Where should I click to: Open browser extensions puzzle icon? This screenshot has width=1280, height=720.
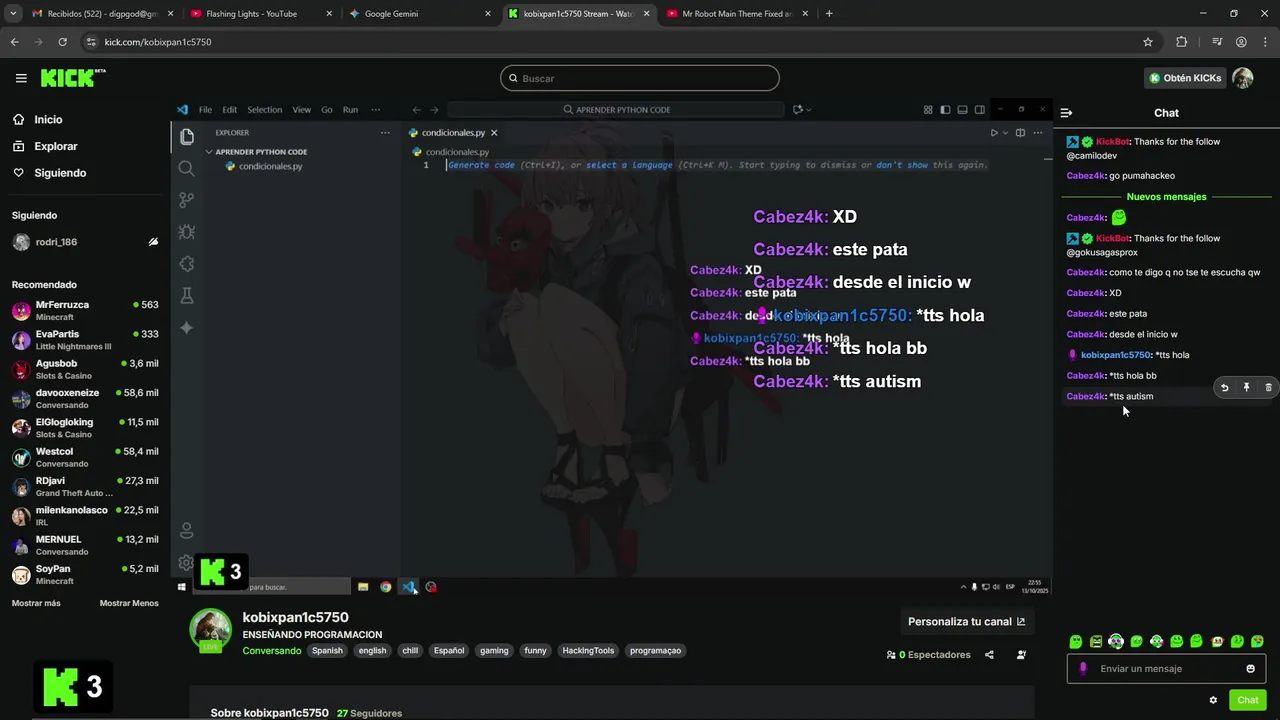(1182, 42)
